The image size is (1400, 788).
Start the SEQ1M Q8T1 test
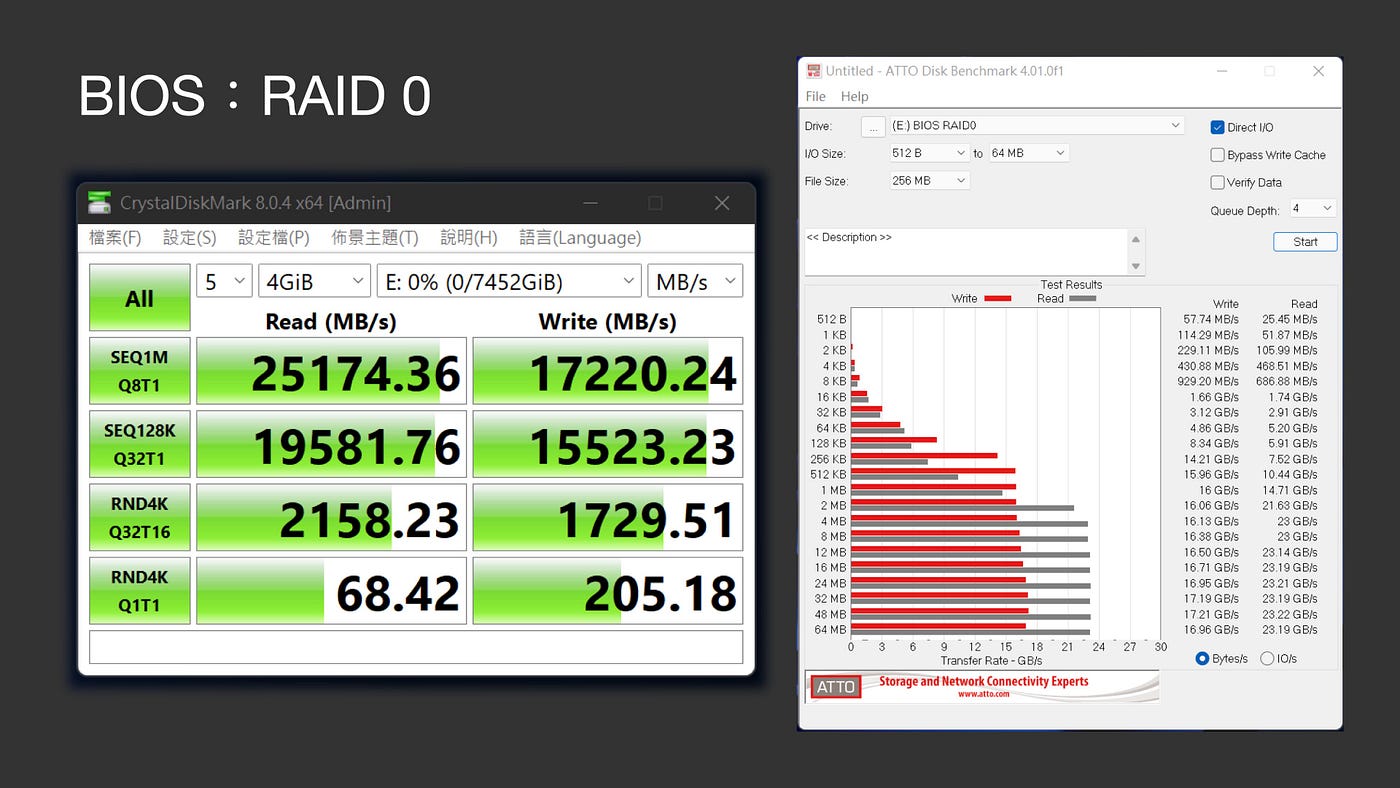139,370
